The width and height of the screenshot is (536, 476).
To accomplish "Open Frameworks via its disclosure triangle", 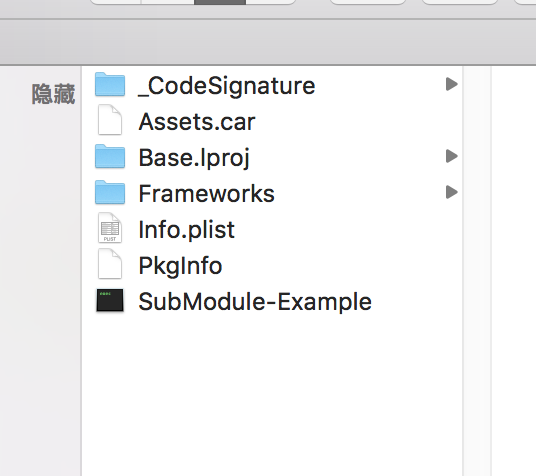I will pyautogui.click(x=452, y=192).
